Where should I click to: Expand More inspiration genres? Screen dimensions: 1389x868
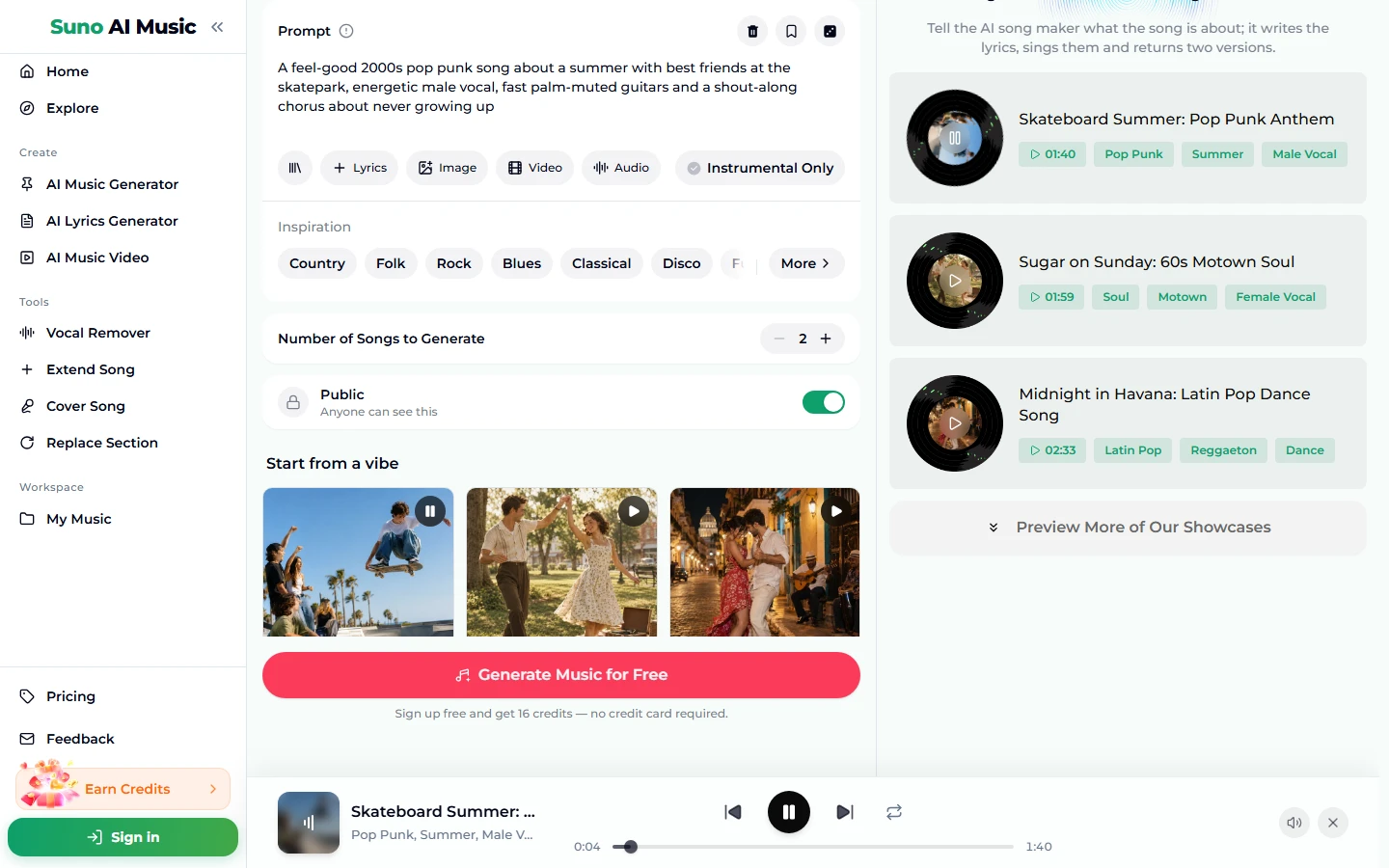tap(806, 263)
